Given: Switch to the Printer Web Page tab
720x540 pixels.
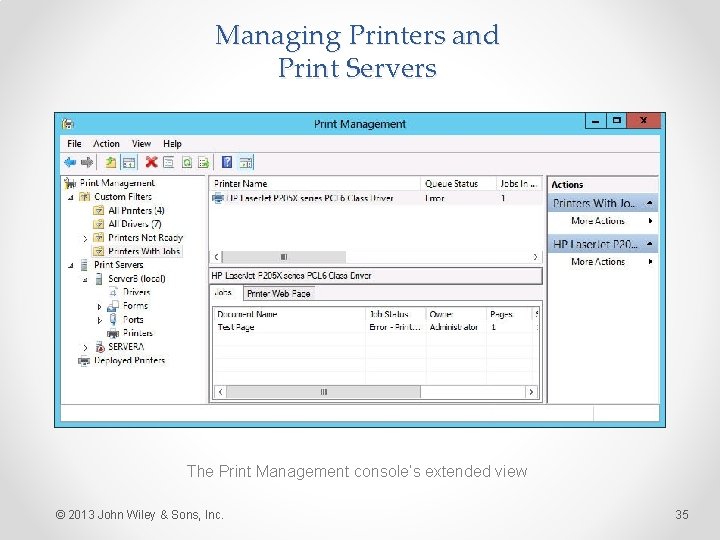Looking at the screenshot, I should coord(278,293).
